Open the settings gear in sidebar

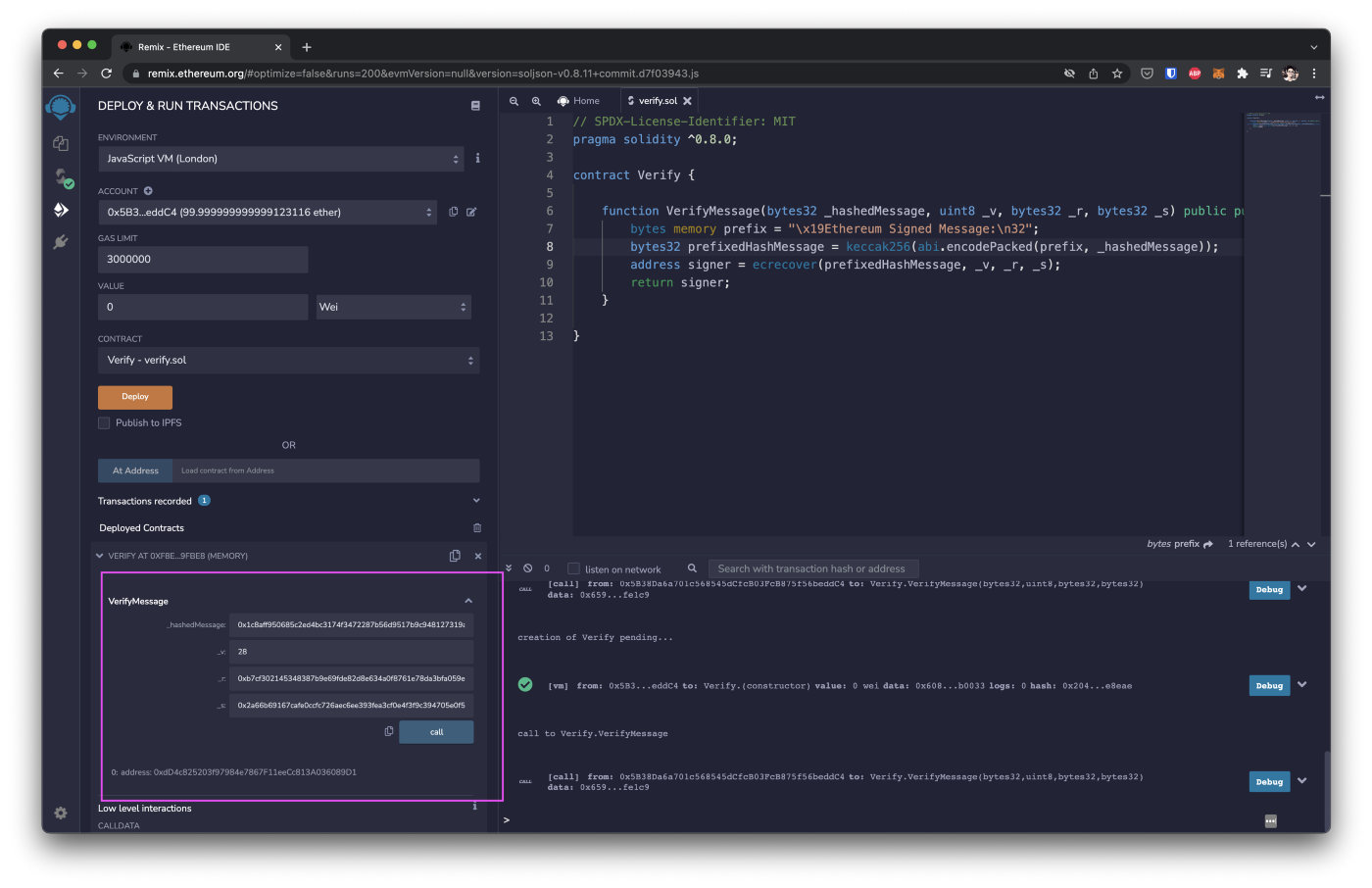61,814
